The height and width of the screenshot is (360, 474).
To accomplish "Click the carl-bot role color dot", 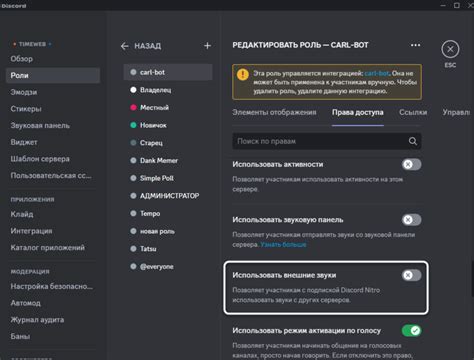I will [133, 72].
